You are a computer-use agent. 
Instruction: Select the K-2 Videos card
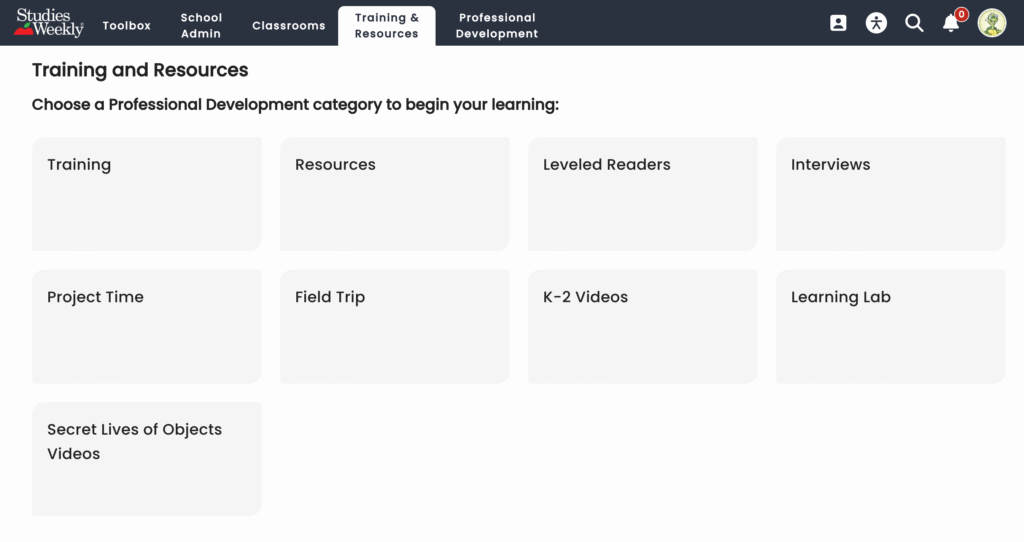[643, 327]
